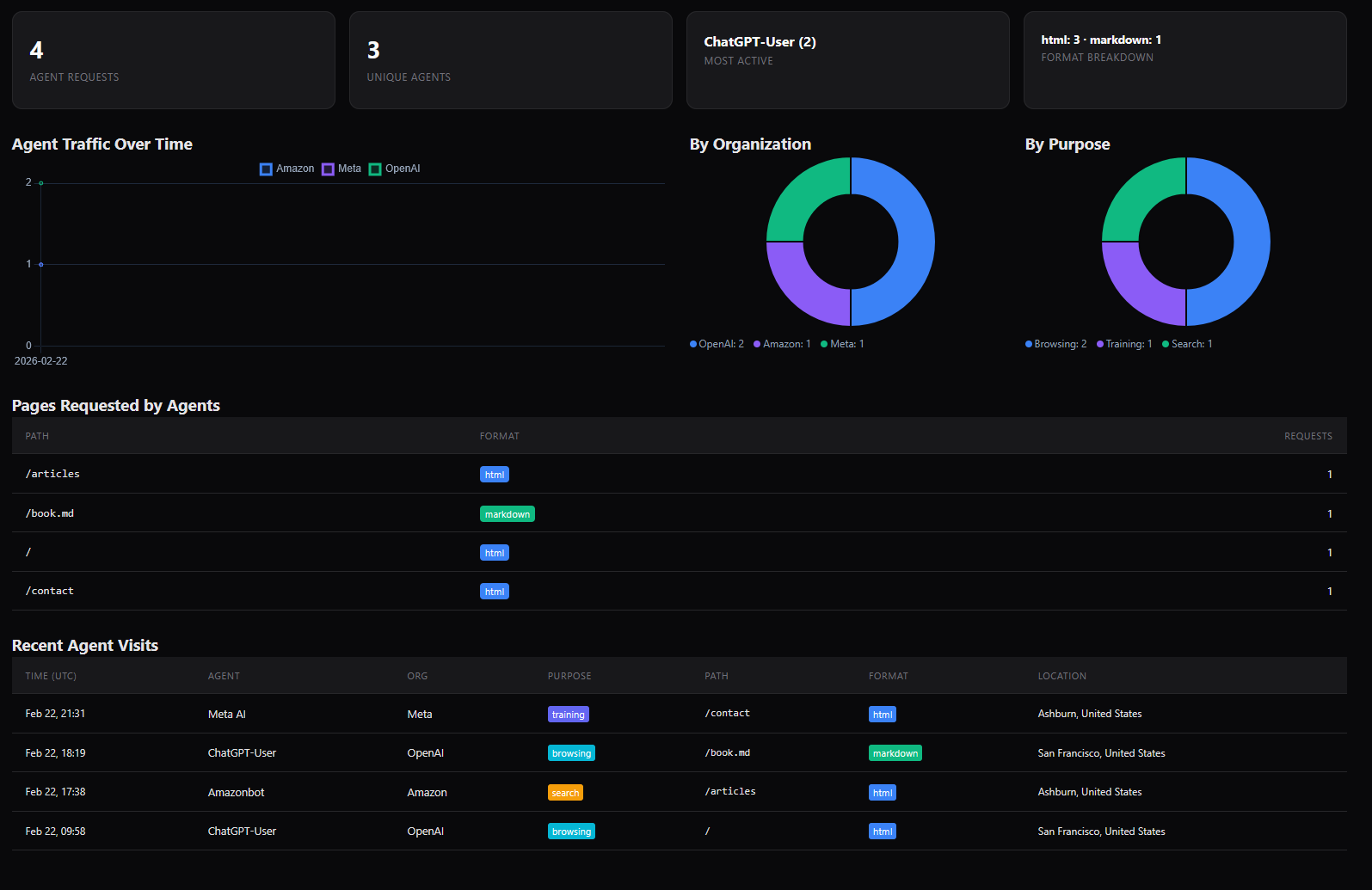Sort pages table by the REQUESTS column header
The image size is (1372, 890).
(1307, 436)
